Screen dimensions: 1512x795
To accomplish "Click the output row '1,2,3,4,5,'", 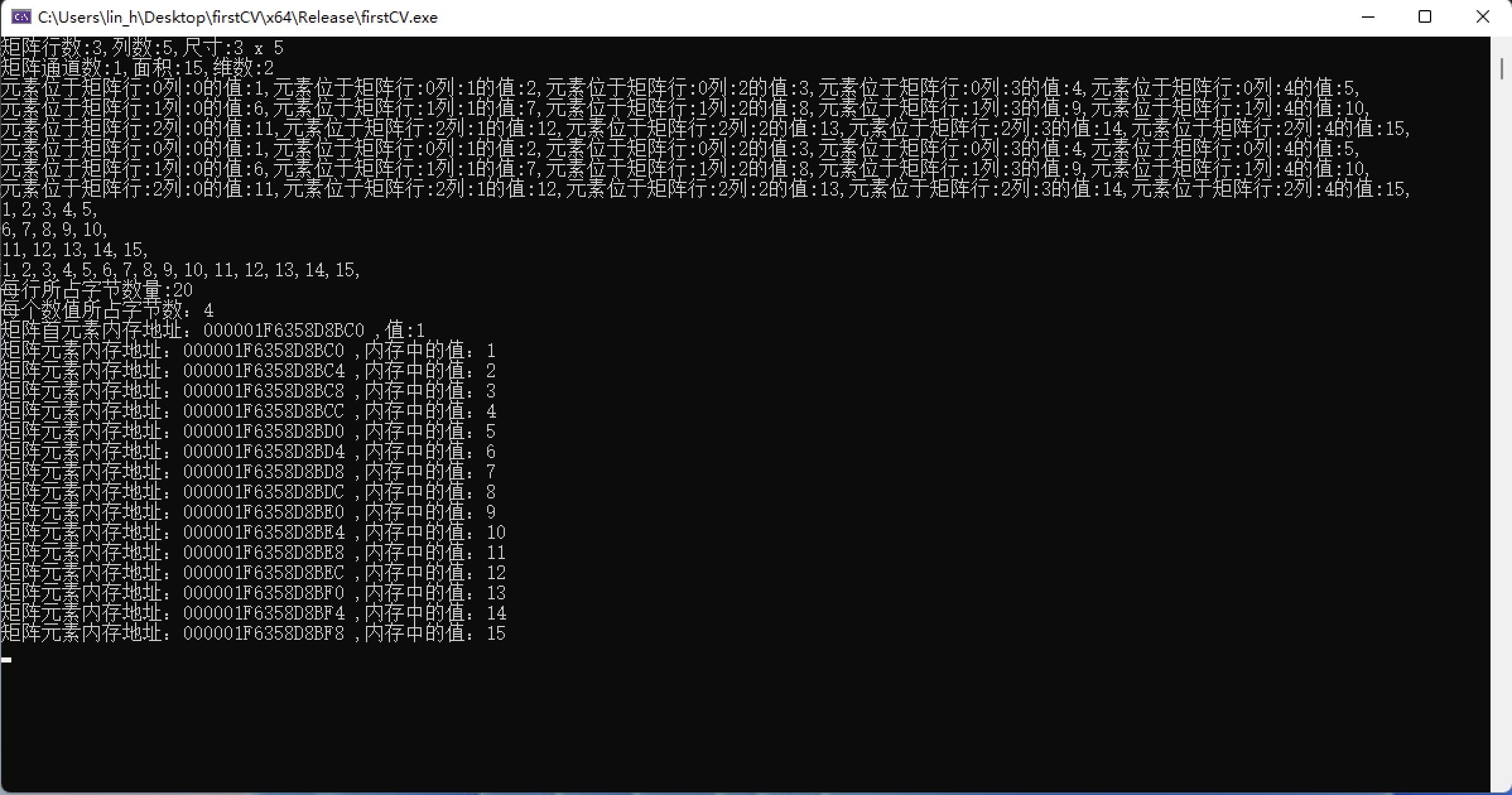I will point(49,209).
